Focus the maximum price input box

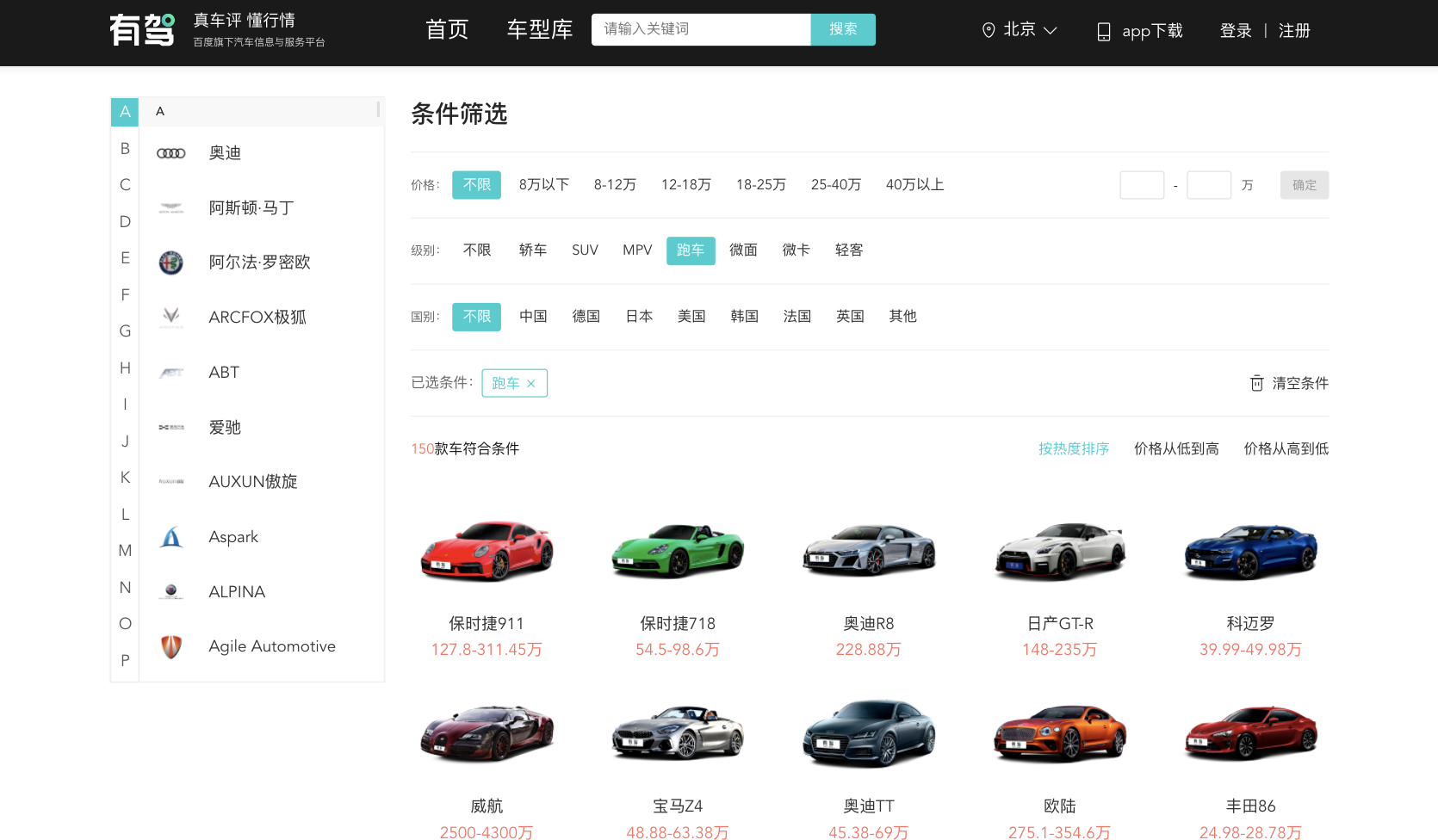coord(1209,185)
